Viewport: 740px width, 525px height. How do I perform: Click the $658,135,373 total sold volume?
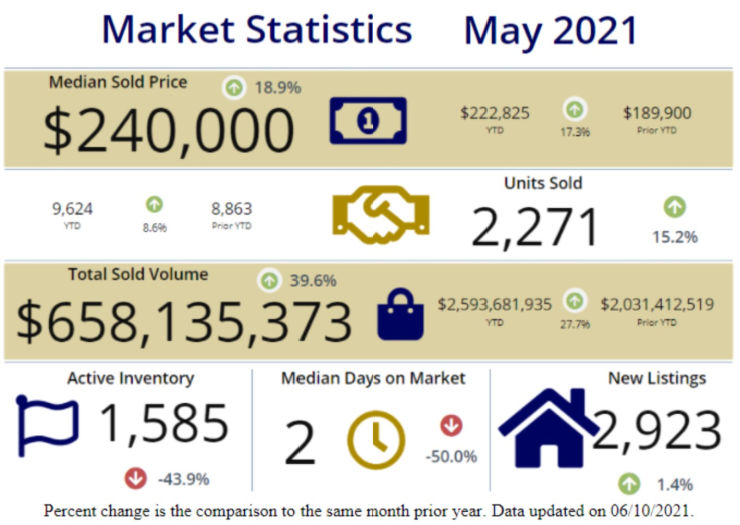click(x=184, y=321)
